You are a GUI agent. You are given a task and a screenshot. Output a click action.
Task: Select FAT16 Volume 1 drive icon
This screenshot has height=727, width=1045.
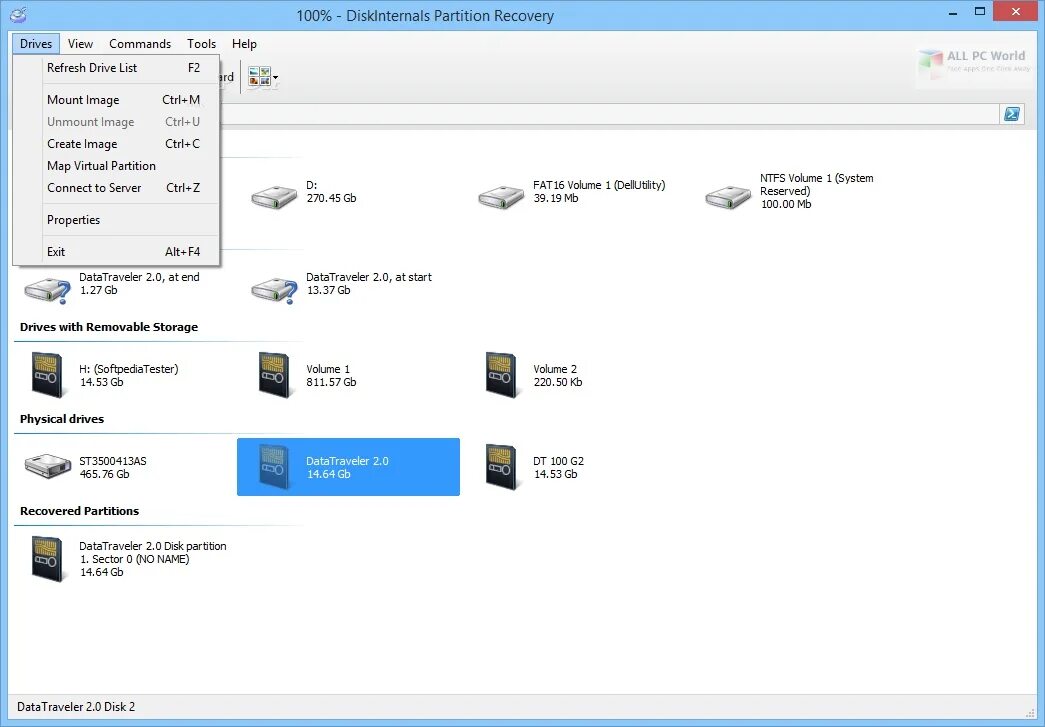(x=501, y=197)
